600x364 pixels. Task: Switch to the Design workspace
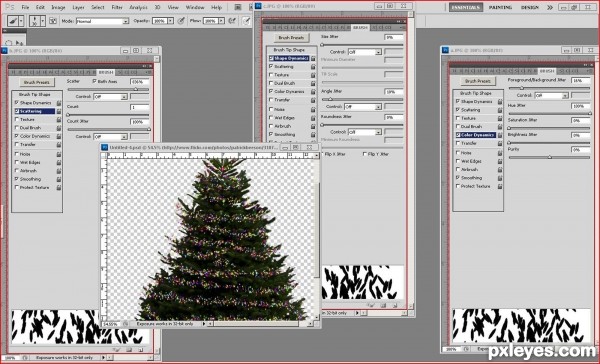point(530,7)
